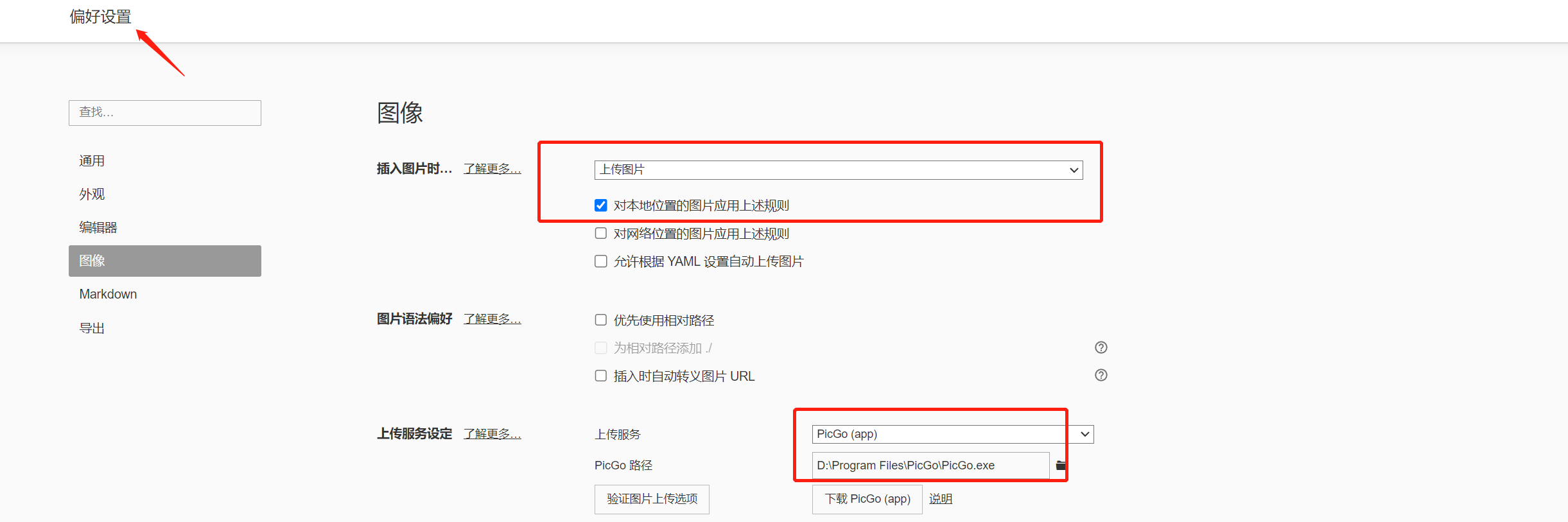Check 优先使用相对路径 option
Viewport: 1568px width, 522px height.
(600, 320)
